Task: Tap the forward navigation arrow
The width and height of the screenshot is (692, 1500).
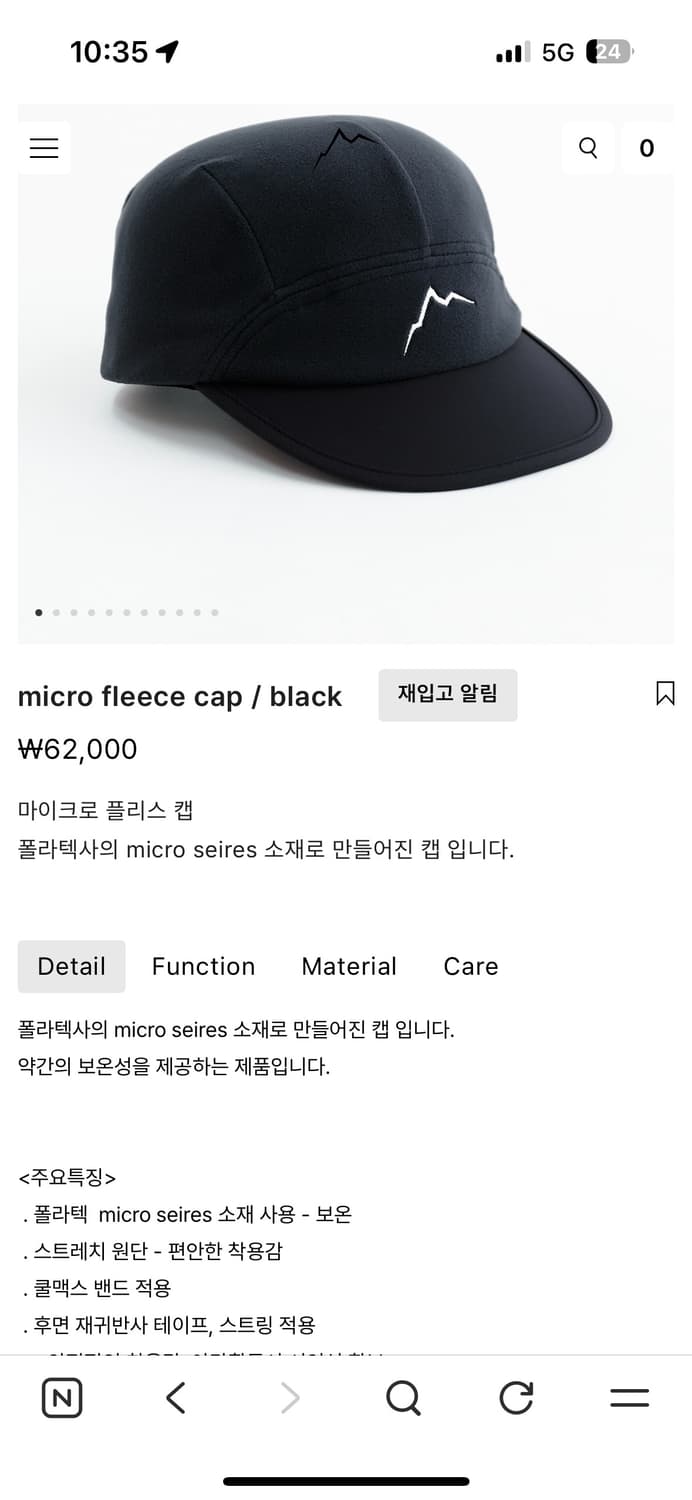Action: pyautogui.click(x=289, y=1397)
